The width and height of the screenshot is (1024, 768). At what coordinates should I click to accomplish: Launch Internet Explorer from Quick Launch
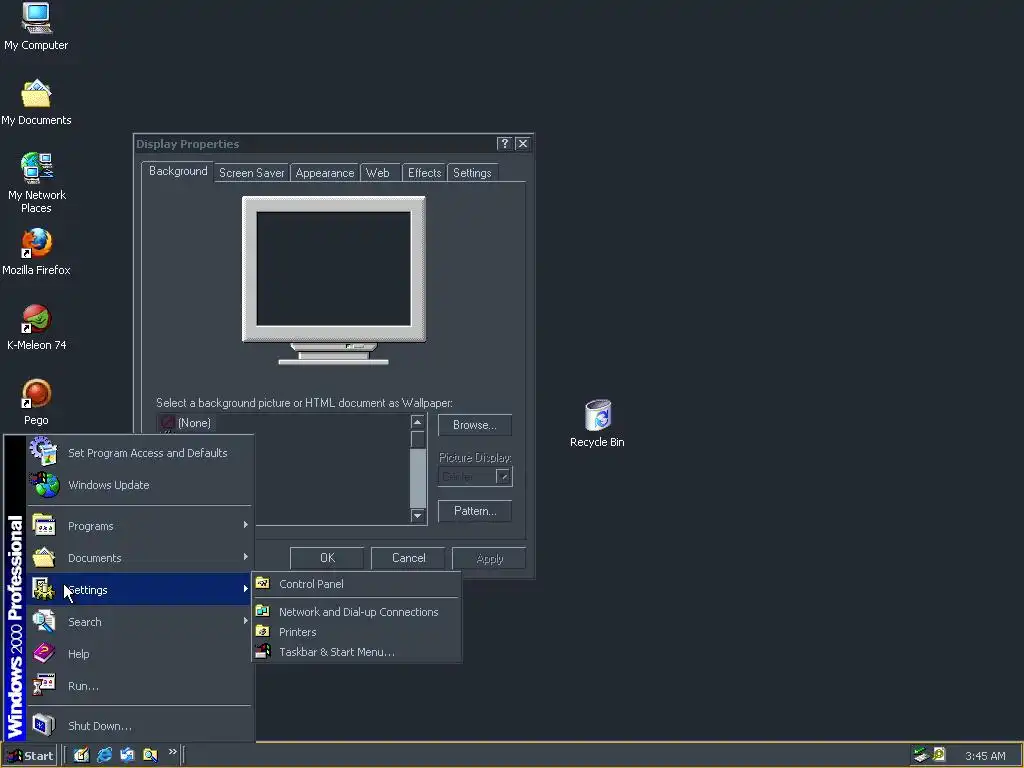point(104,755)
